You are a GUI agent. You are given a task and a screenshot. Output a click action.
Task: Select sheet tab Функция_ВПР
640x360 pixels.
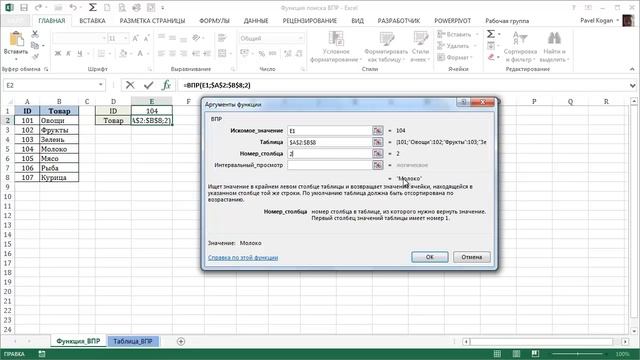78,341
